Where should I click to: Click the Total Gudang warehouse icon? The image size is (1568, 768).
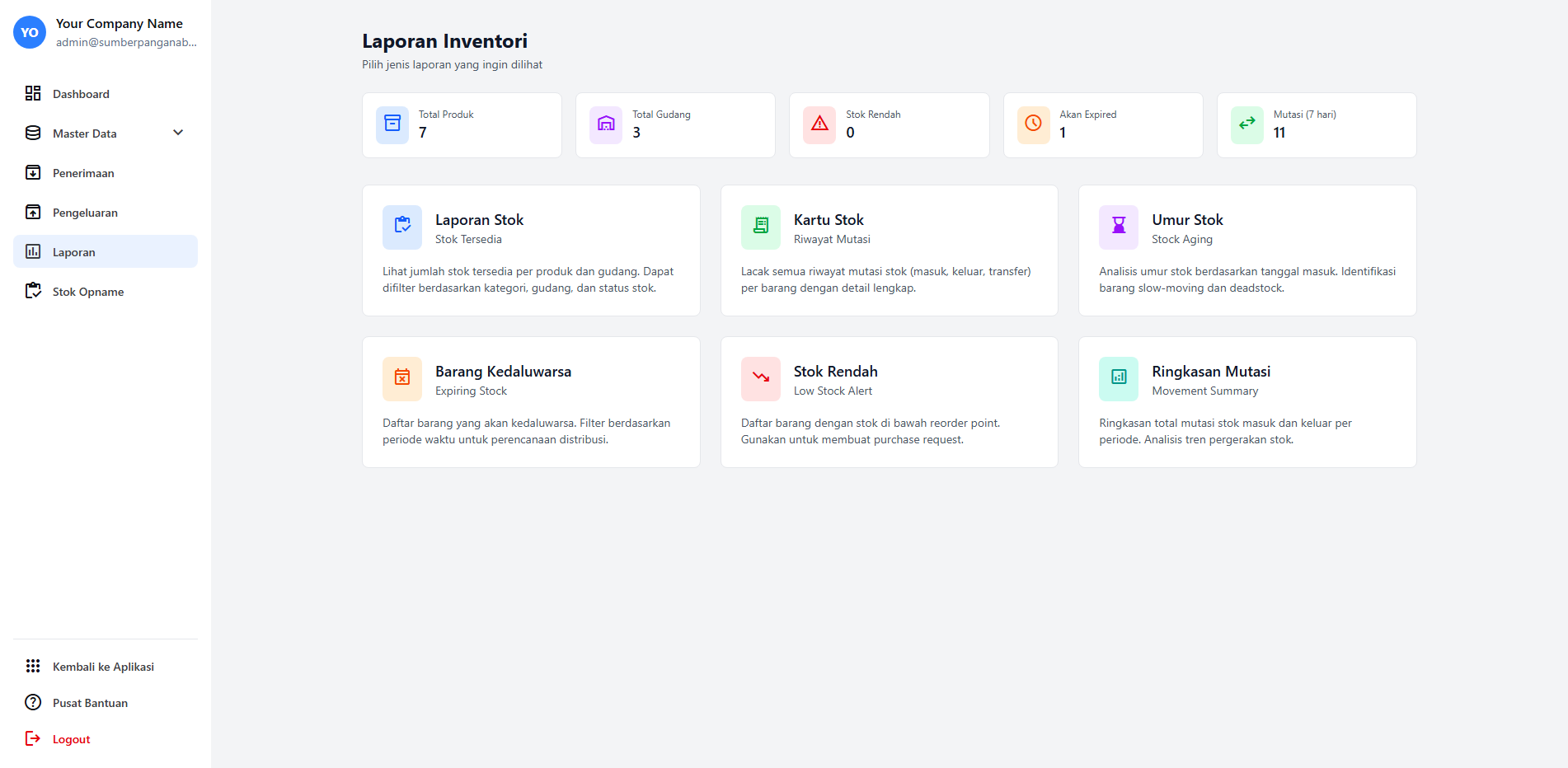pos(606,124)
